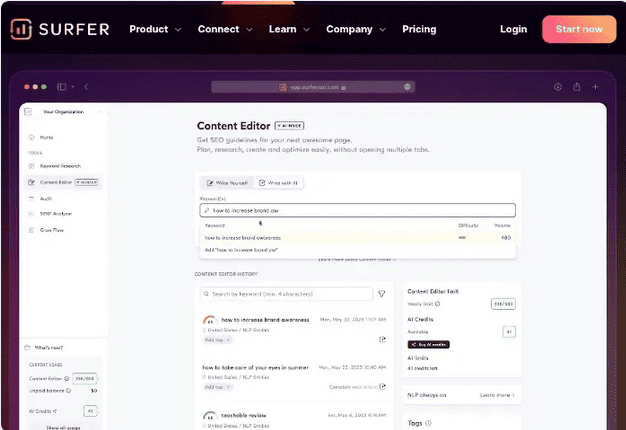Add tag to the eyes in summer entry
Screen dimensions: 626x430
tap(218, 387)
